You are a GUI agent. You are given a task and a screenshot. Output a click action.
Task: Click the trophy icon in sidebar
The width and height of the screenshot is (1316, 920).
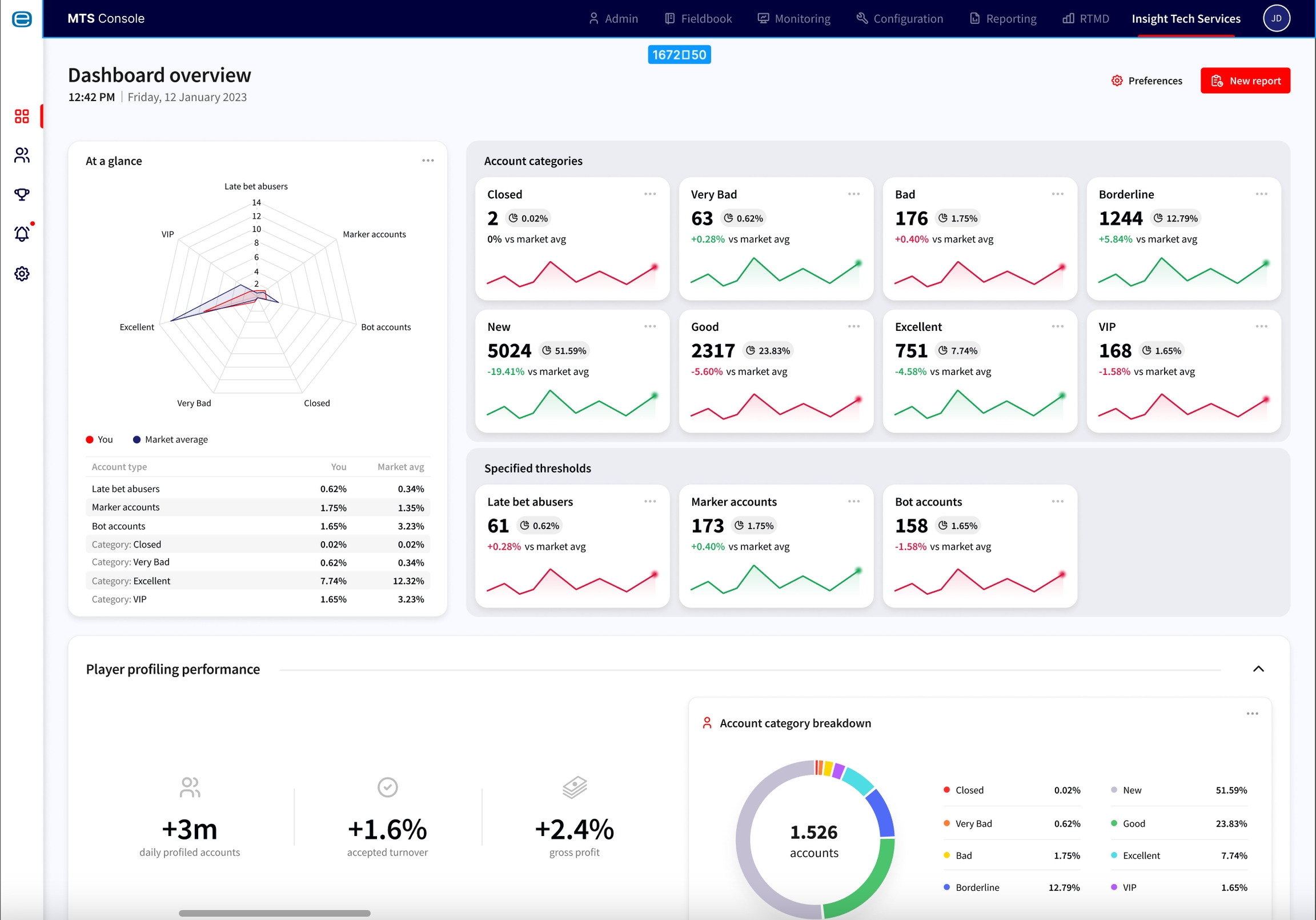22,195
